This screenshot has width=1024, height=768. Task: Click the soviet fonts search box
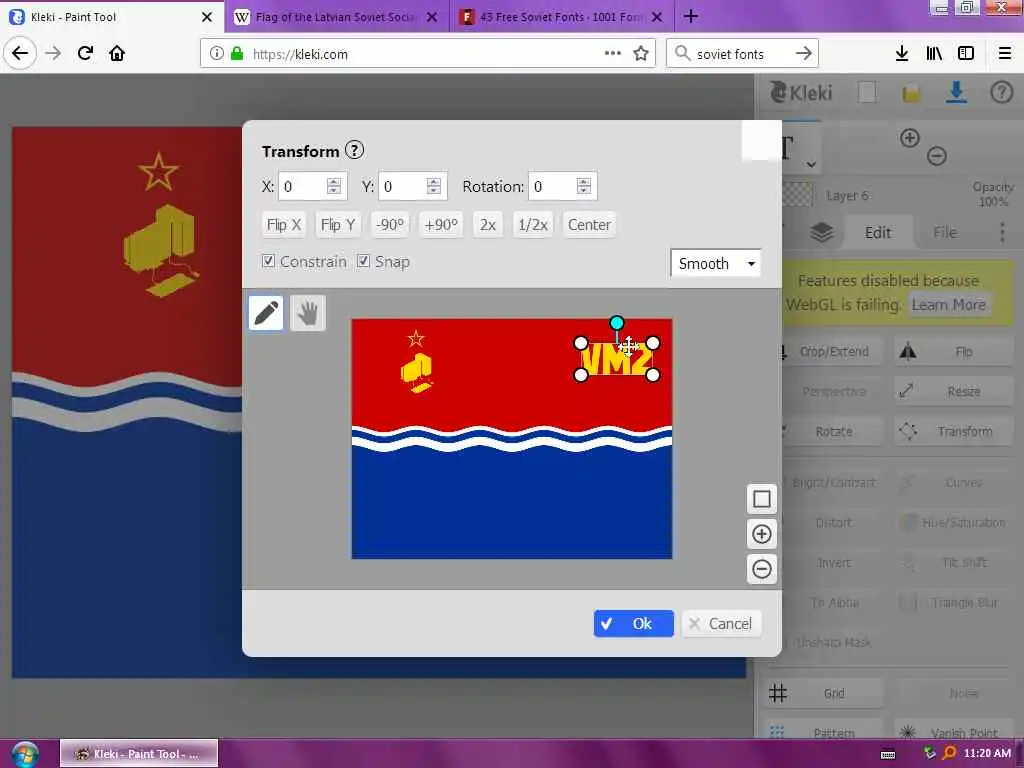point(741,54)
